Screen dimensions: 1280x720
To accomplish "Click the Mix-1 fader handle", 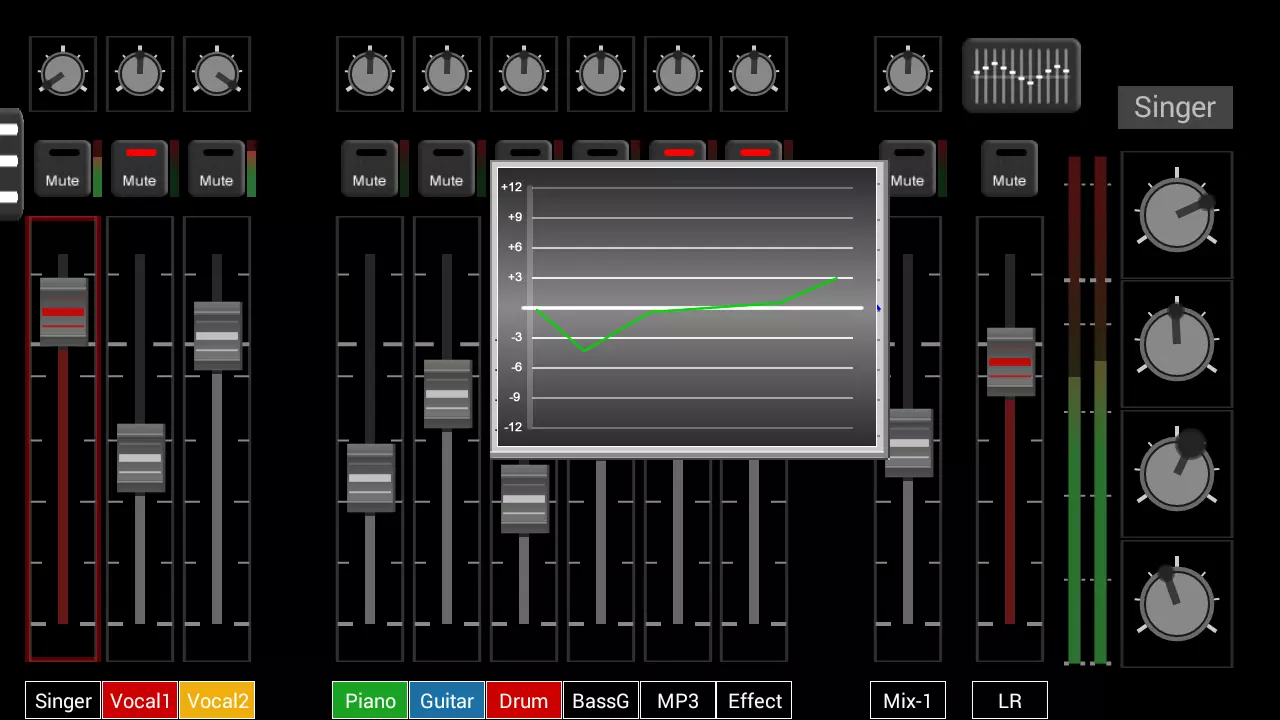I will [910, 444].
